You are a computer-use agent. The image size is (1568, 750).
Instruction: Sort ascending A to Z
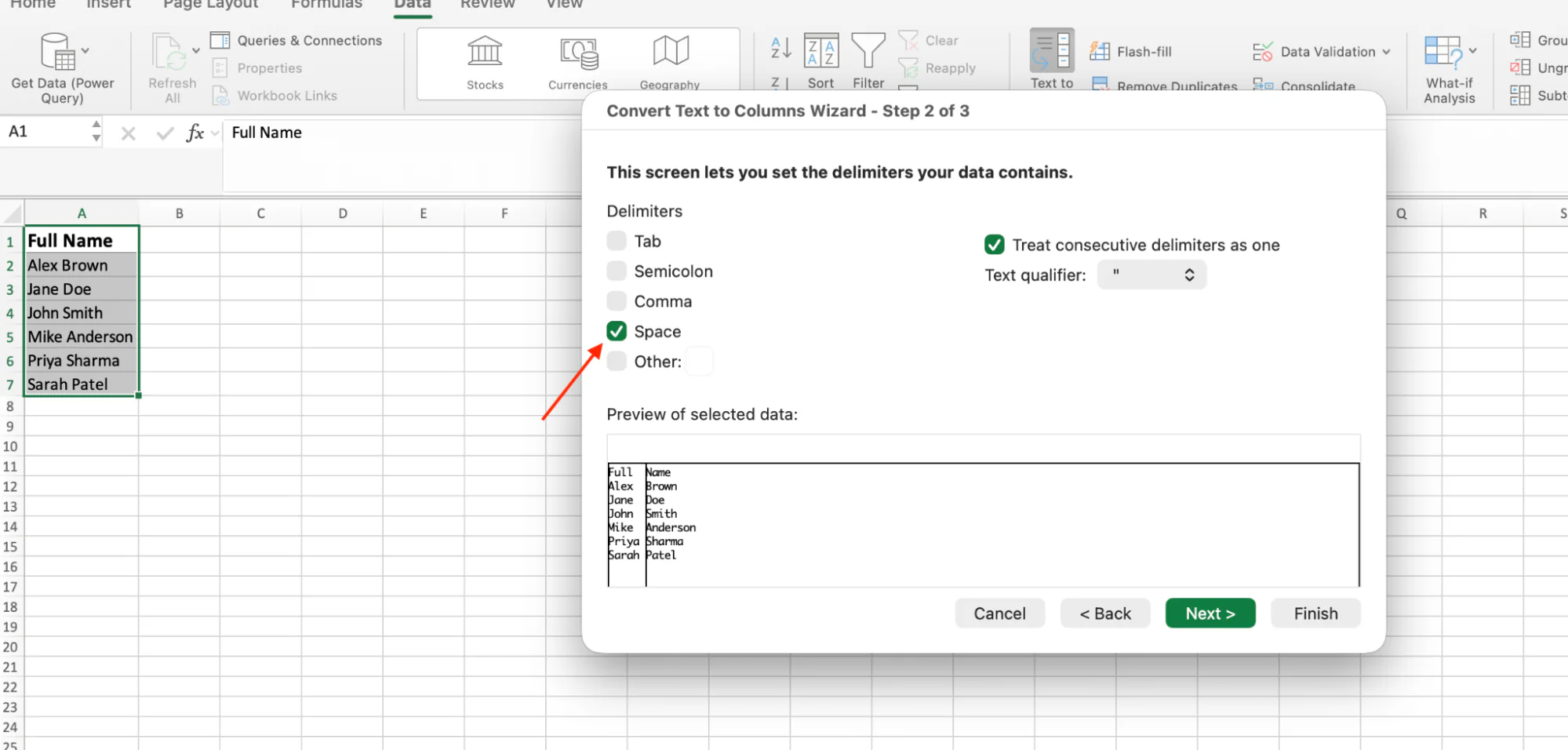click(x=780, y=48)
